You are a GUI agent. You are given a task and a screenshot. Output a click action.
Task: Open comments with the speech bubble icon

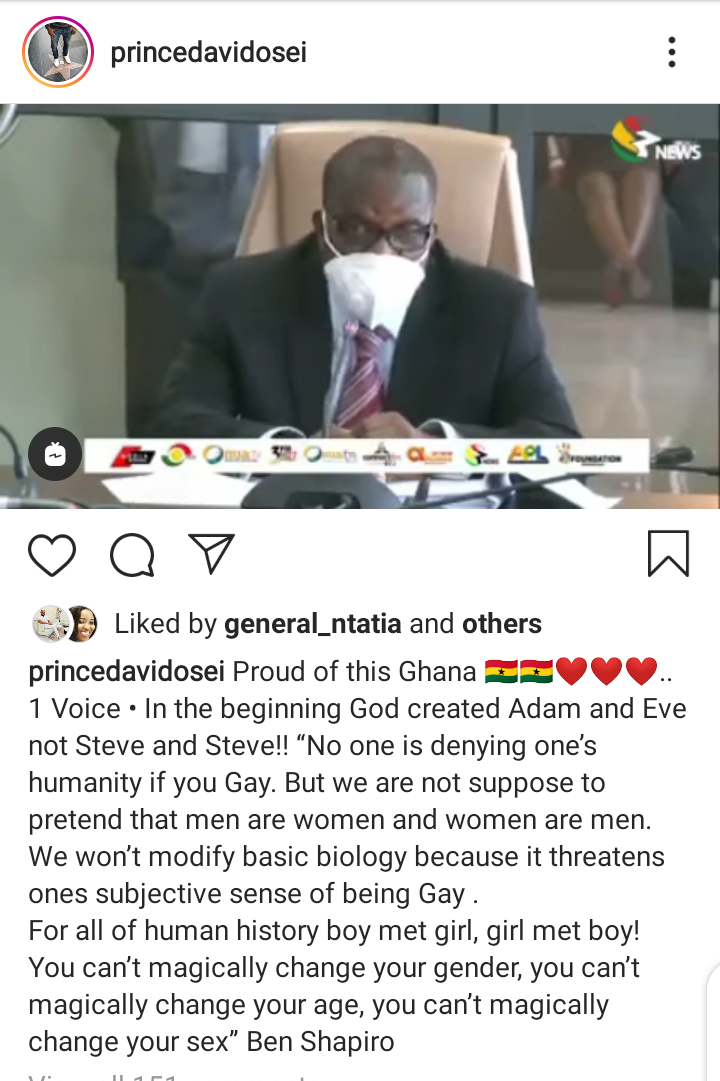(x=132, y=554)
